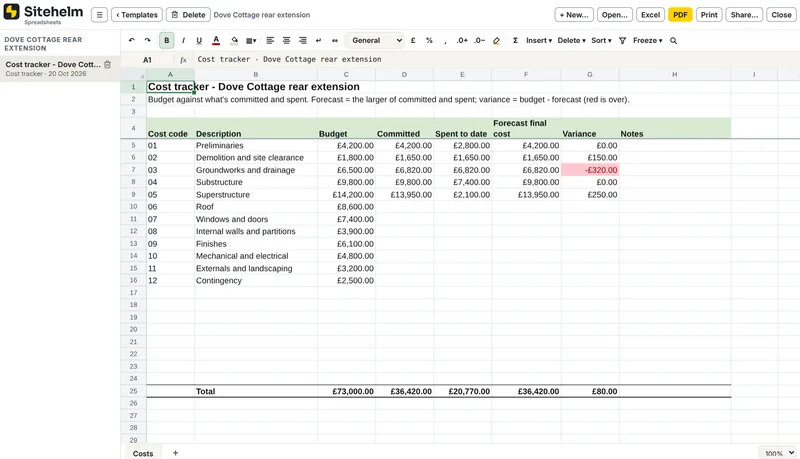The image size is (800, 459).
Task: Create a new document with + New
Action: (x=574, y=15)
